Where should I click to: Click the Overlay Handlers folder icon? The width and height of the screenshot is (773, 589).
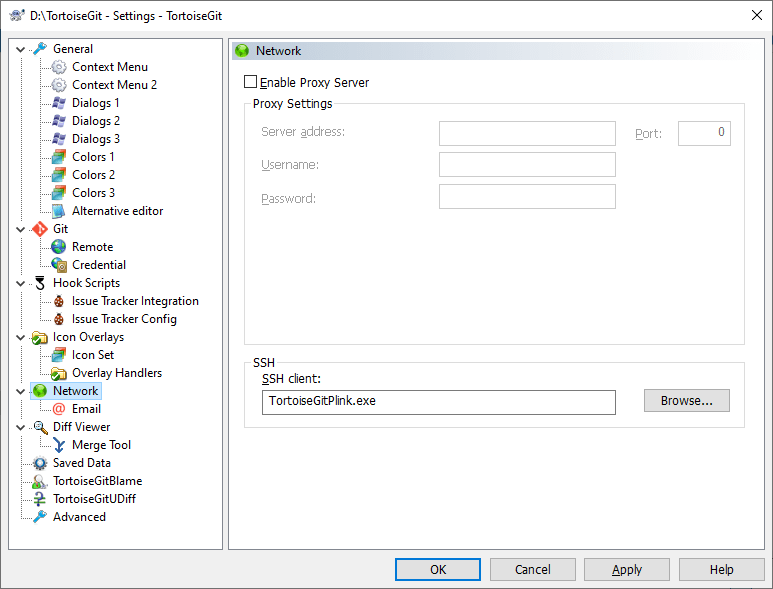[x=59, y=374]
